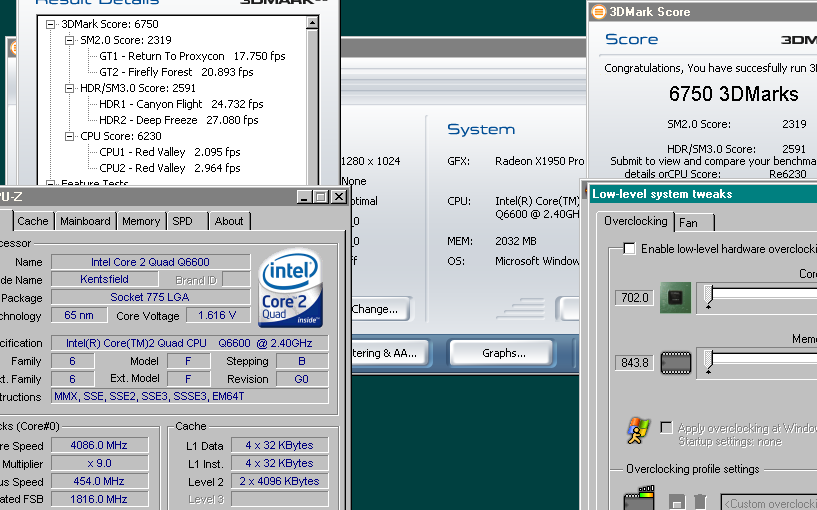Viewport: 817px width, 510px height.
Task: Switch to the Cache tab in CPU-Z
Action: (32, 221)
